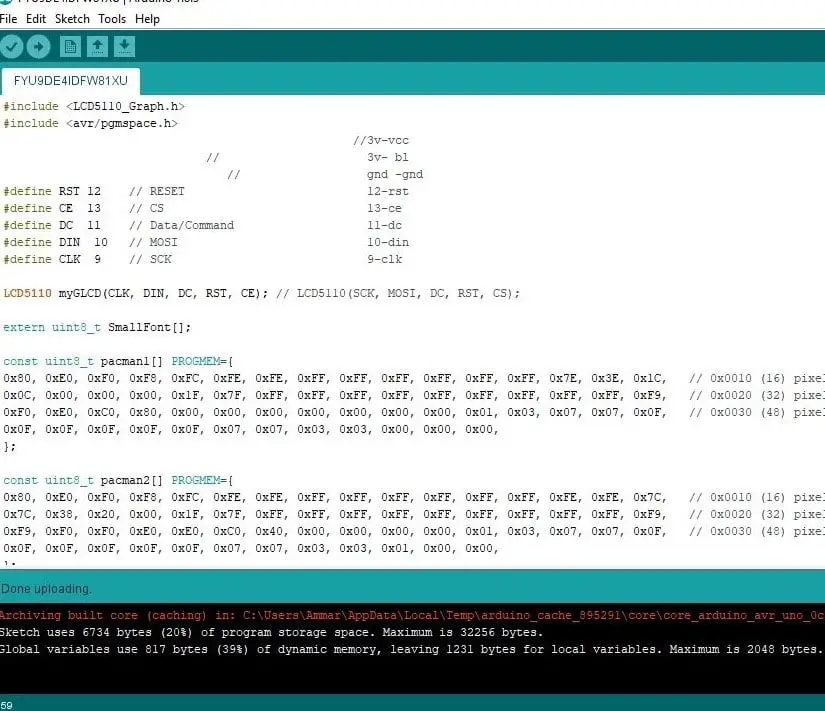Click the '12-rst' wiring note
The width and height of the screenshot is (825, 711).
(x=388, y=191)
